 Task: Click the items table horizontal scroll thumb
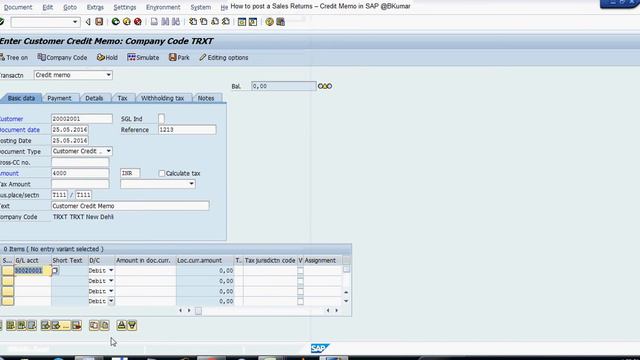(198, 311)
